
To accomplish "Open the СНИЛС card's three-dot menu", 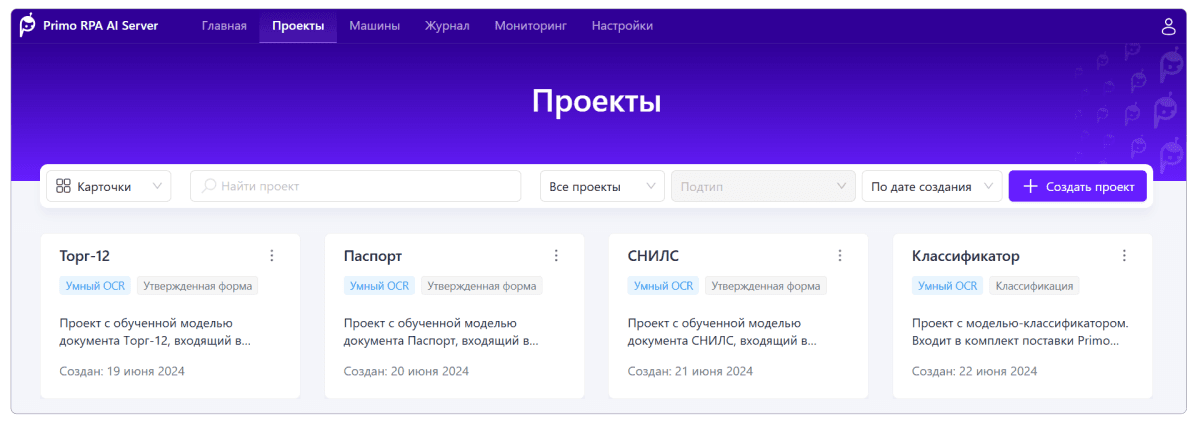I will [x=840, y=256].
